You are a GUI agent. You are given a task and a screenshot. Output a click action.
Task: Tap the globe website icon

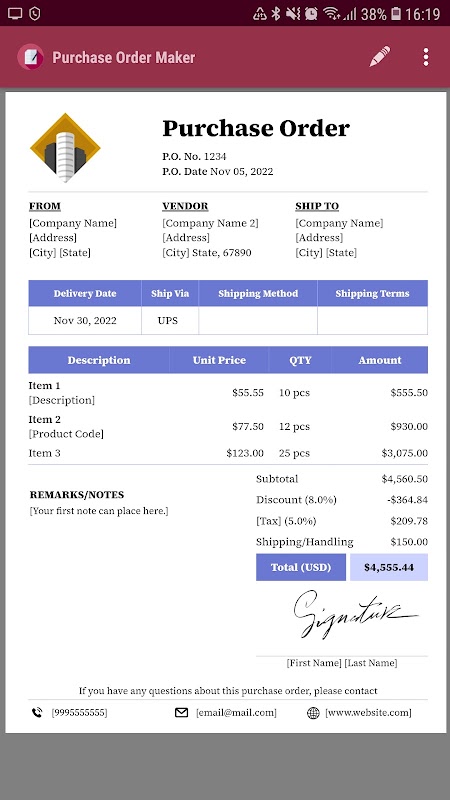(313, 713)
